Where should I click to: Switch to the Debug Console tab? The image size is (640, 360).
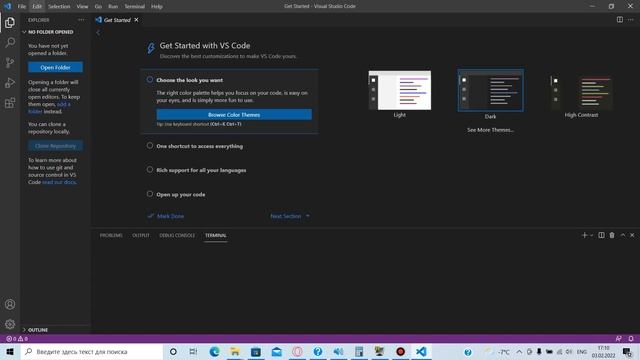[x=177, y=236]
